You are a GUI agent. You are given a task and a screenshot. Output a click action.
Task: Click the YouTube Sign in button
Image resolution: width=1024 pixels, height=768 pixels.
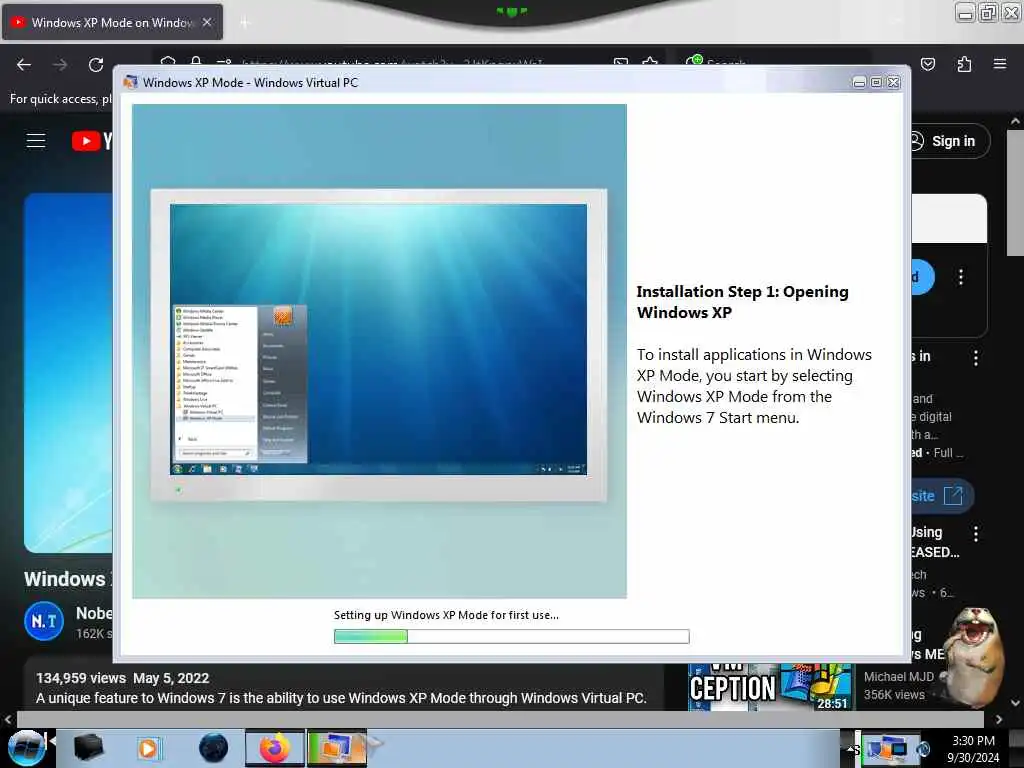tap(950, 141)
